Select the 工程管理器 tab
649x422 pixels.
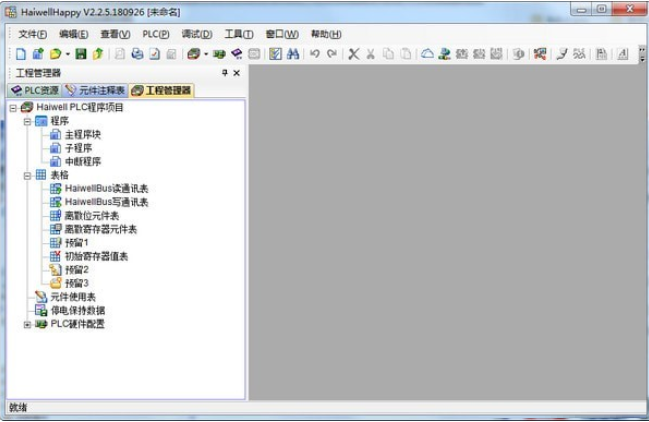161,90
